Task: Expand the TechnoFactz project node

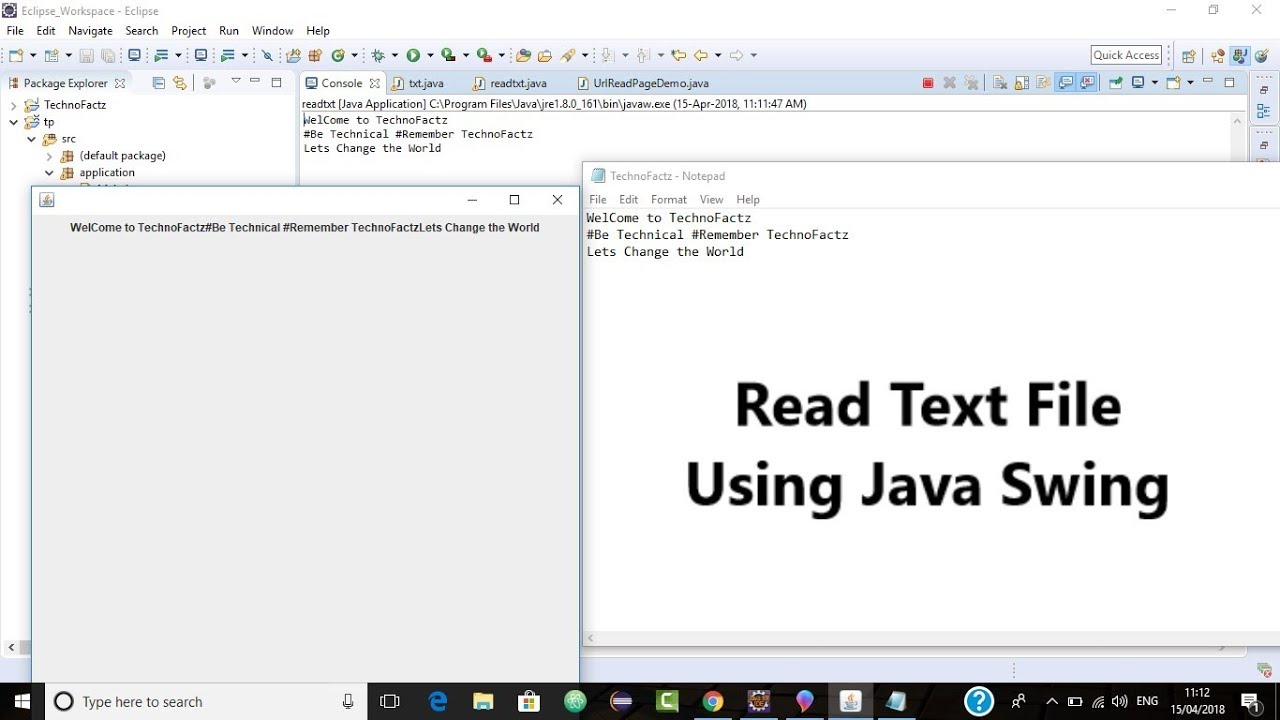Action: pyautogui.click(x=13, y=105)
